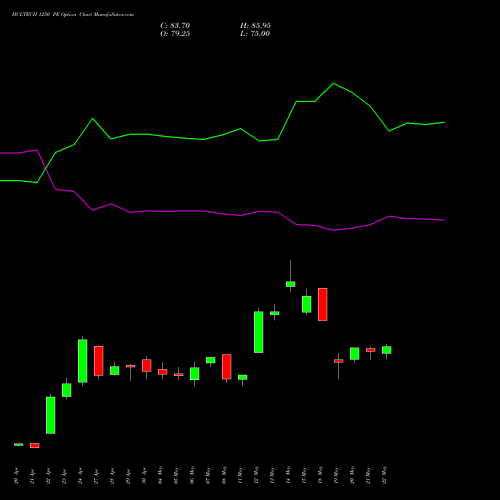Click the 22 Apr date label
500x500 pixels.
tap(49, 476)
